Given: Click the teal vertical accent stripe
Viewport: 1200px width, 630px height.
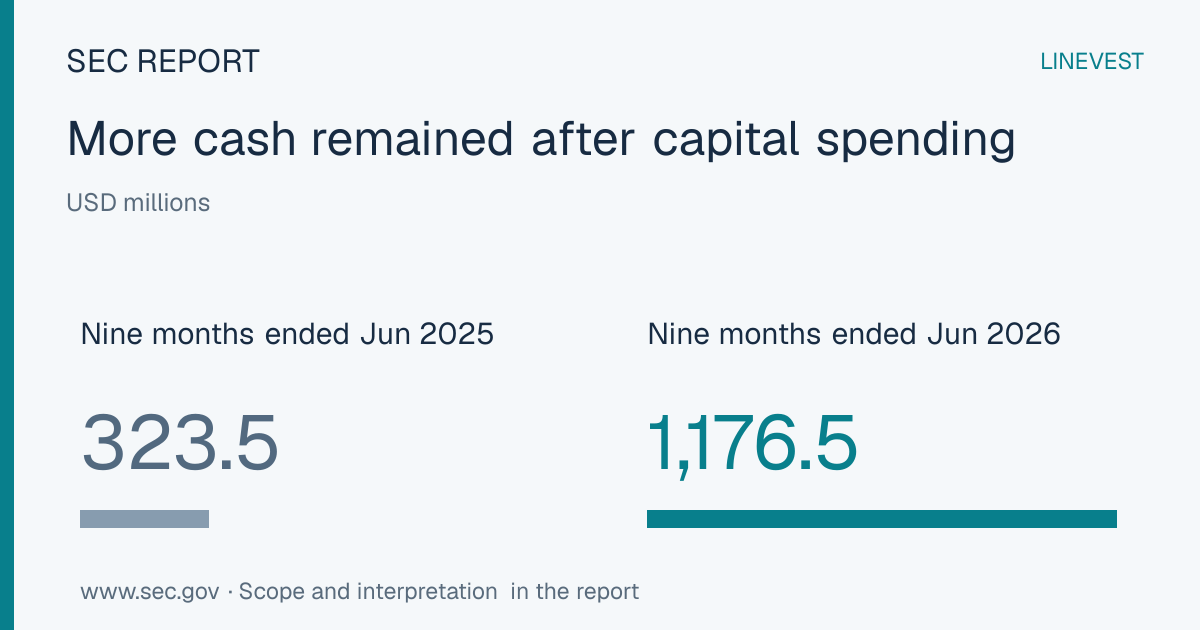Looking at the screenshot, I should [7, 315].
